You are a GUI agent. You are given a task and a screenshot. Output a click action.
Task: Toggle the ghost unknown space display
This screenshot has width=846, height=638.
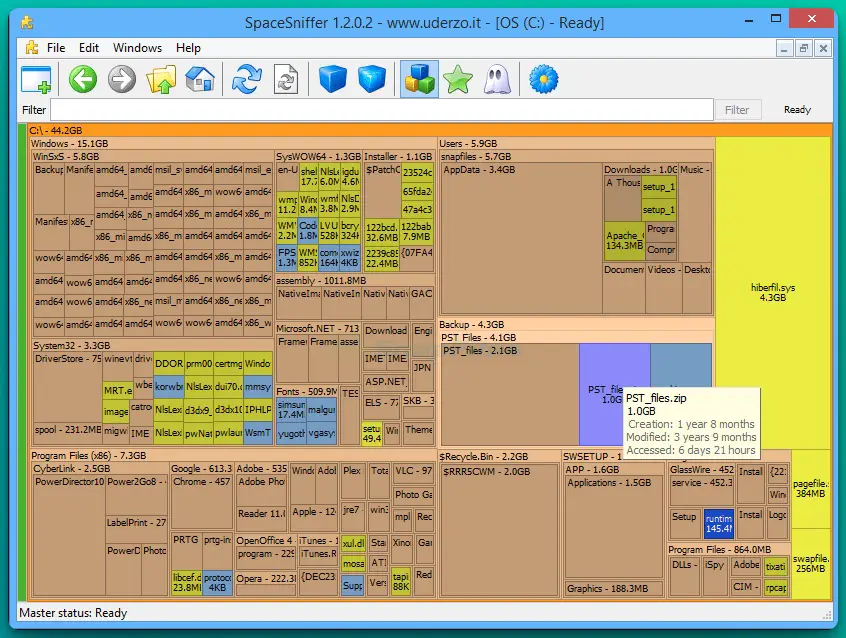point(497,79)
